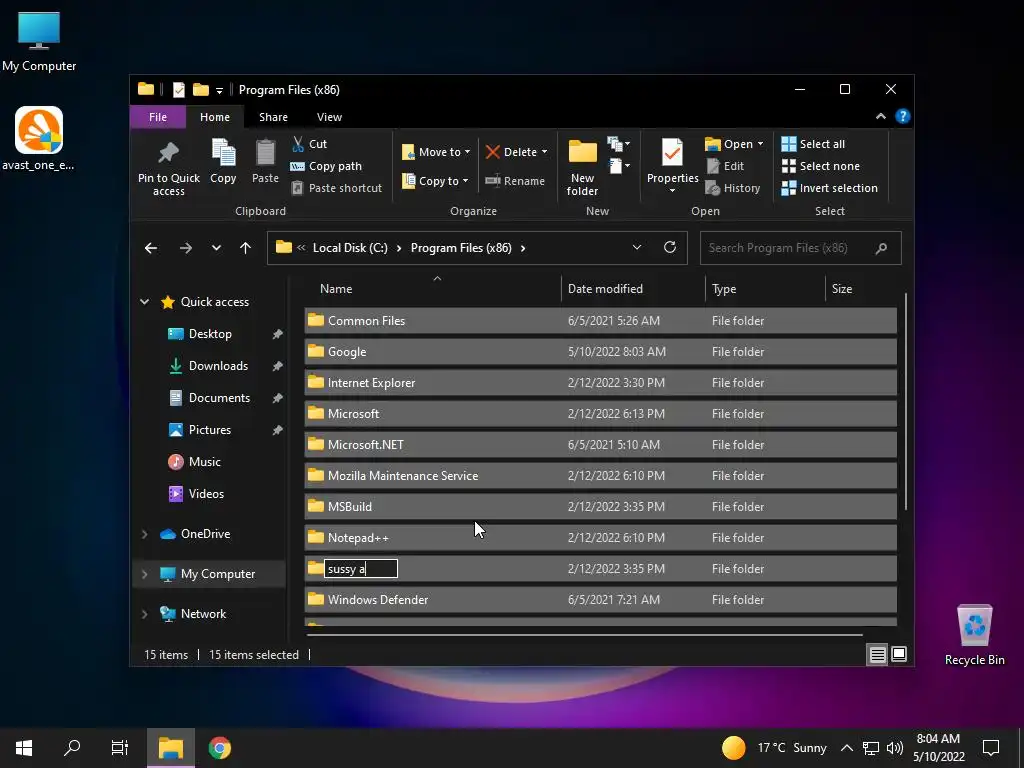
Task: Click Copy path in the ribbon
Action: [x=326, y=166]
